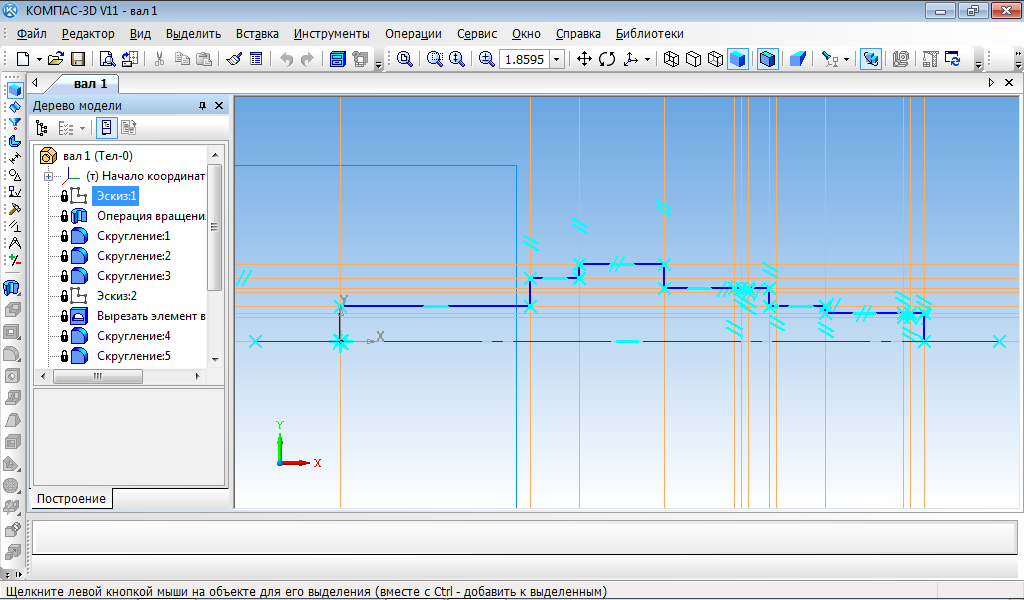
Task: Open the zoom scale dropdown arrow
Action: (557, 59)
